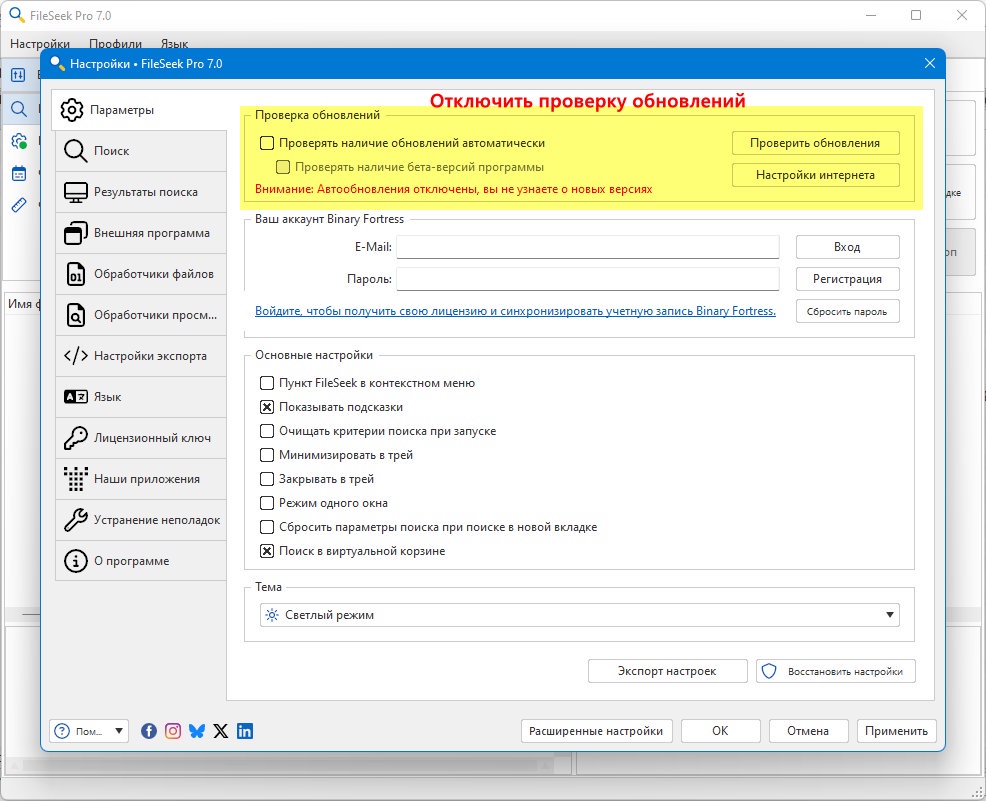The width and height of the screenshot is (986, 801).
Task: Open Язык menu in main window menu bar
Action: click(174, 43)
